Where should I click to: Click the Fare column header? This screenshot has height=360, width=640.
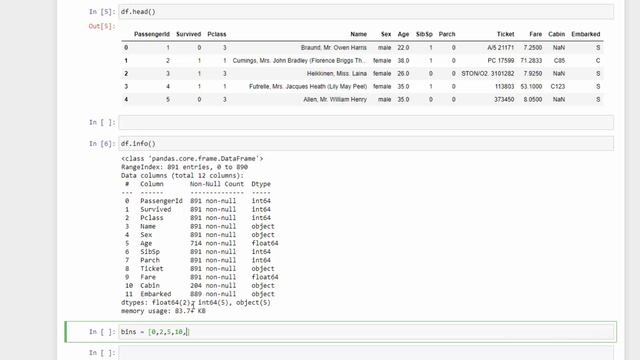536,34
